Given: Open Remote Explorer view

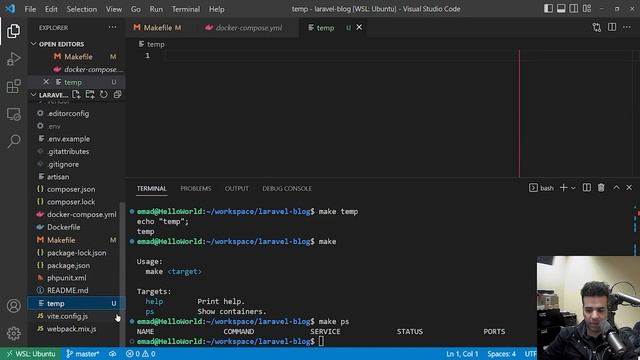Looking at the screenshot, I should pos(13,114).
